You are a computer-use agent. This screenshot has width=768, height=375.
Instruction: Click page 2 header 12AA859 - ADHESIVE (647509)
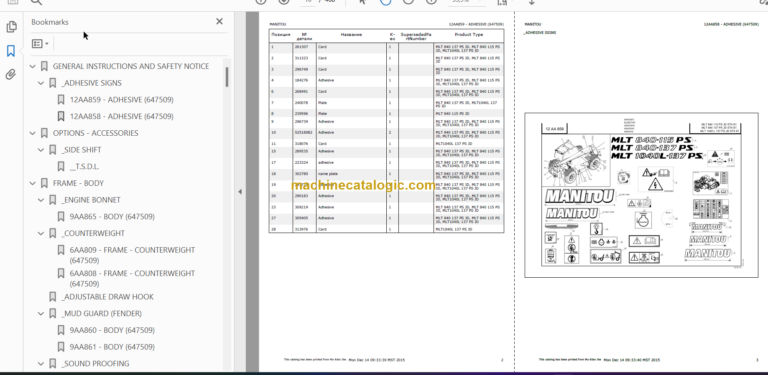[476, 24]
